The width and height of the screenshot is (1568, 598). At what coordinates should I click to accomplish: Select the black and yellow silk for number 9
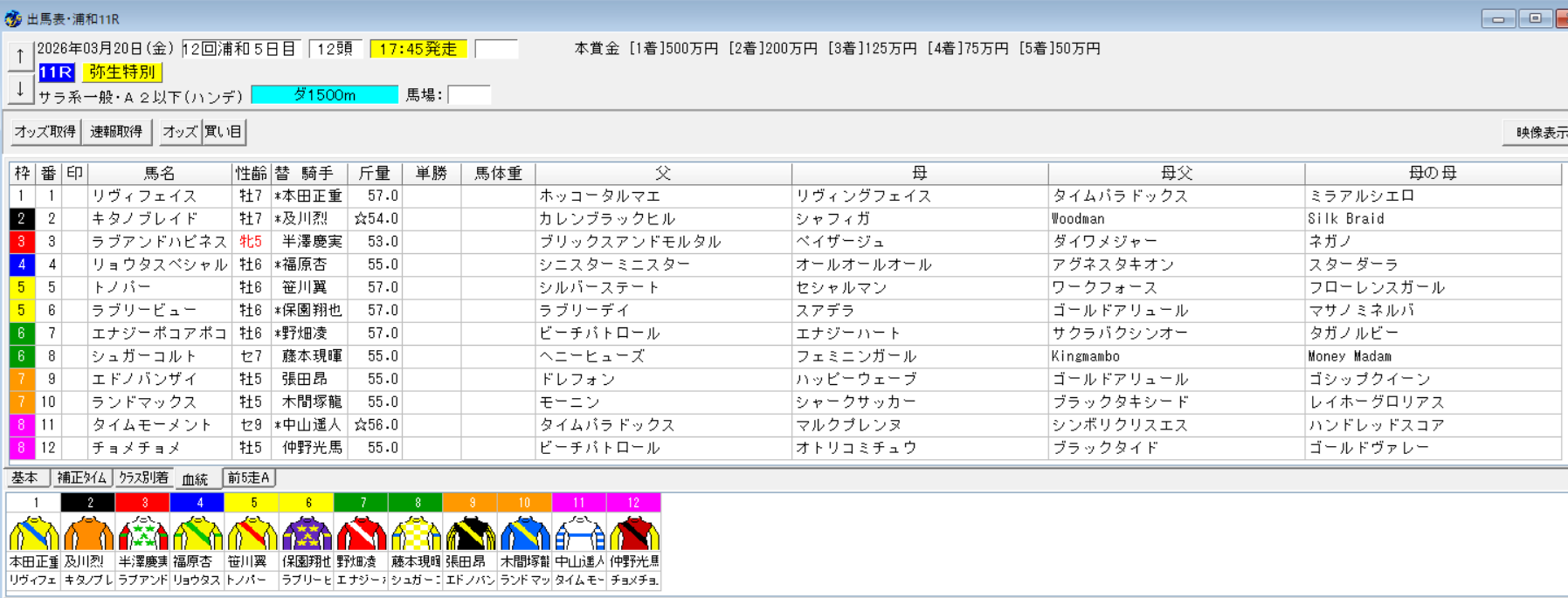pyautogui.click(x=470, y=533)
